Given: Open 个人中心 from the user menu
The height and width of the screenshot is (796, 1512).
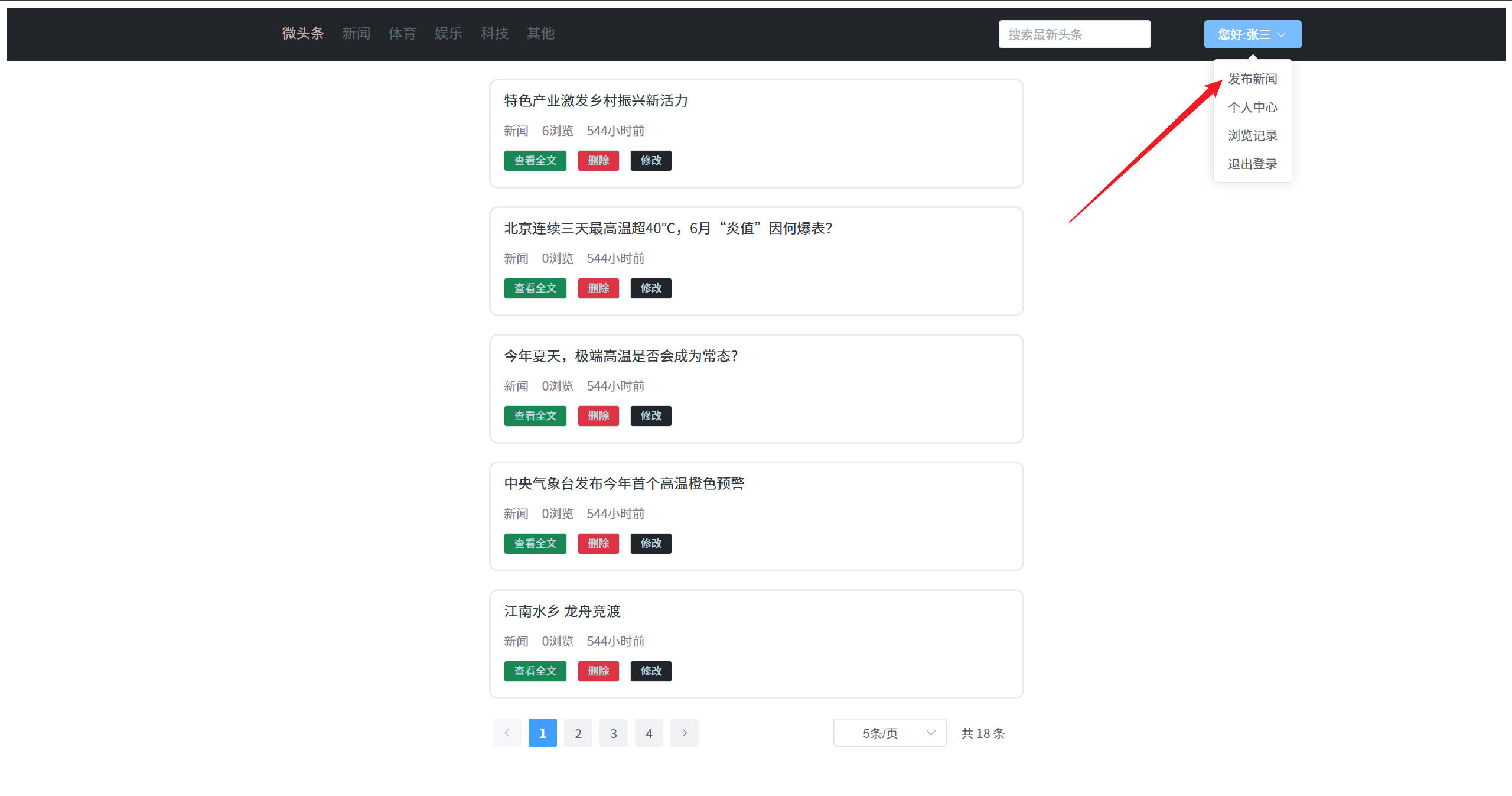Looking at the screenshot, I should (1252, 107).
